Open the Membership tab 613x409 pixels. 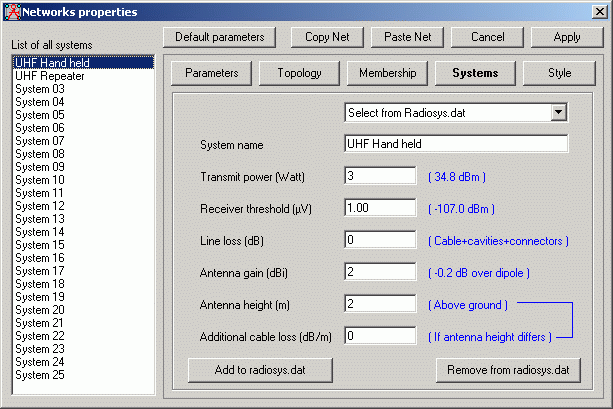(x=387, y=73)
